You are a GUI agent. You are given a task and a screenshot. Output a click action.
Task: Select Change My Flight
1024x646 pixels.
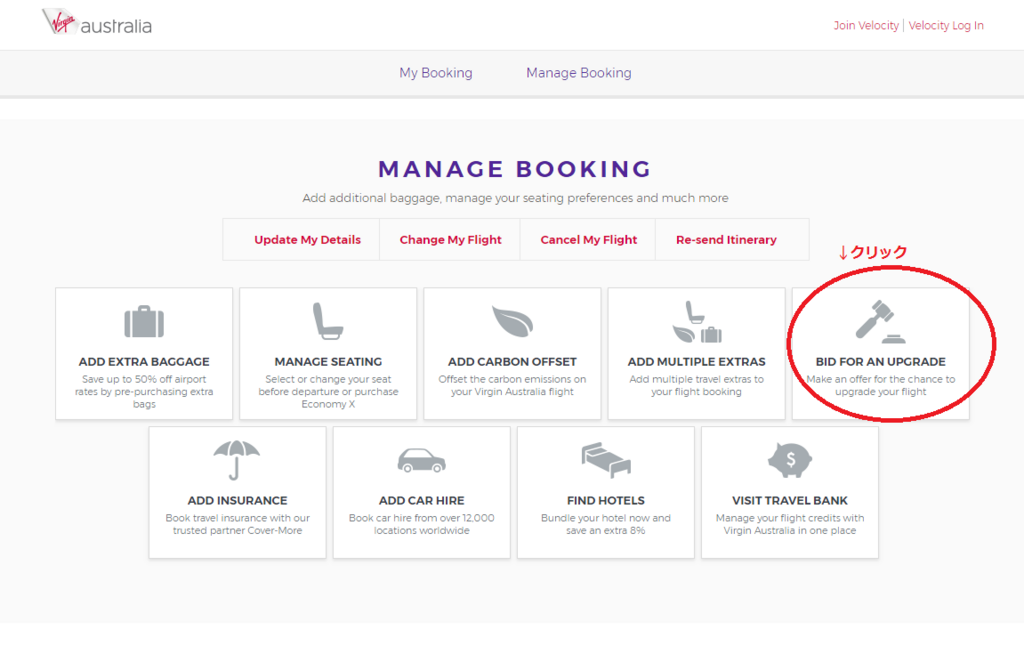tap(450, 240)
